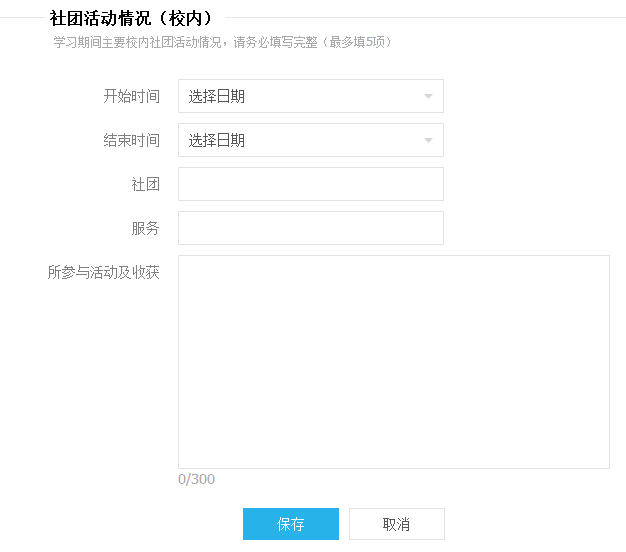This screenshot has height=552, width=626.
Task: Click inside the 所参与活动及收获 text area
Action: coord(394,362)
